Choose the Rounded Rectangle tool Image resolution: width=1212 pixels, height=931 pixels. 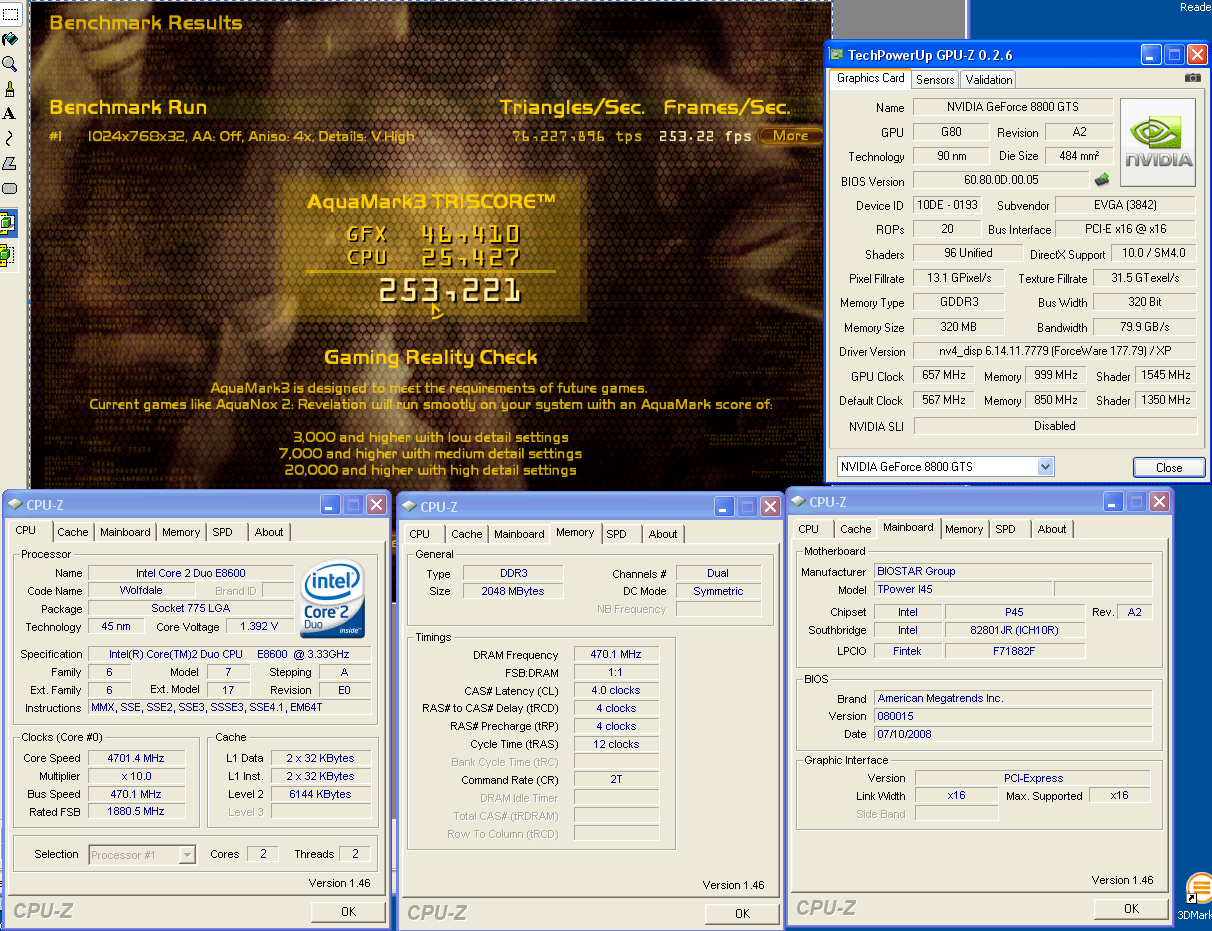[x=9, y=188]
